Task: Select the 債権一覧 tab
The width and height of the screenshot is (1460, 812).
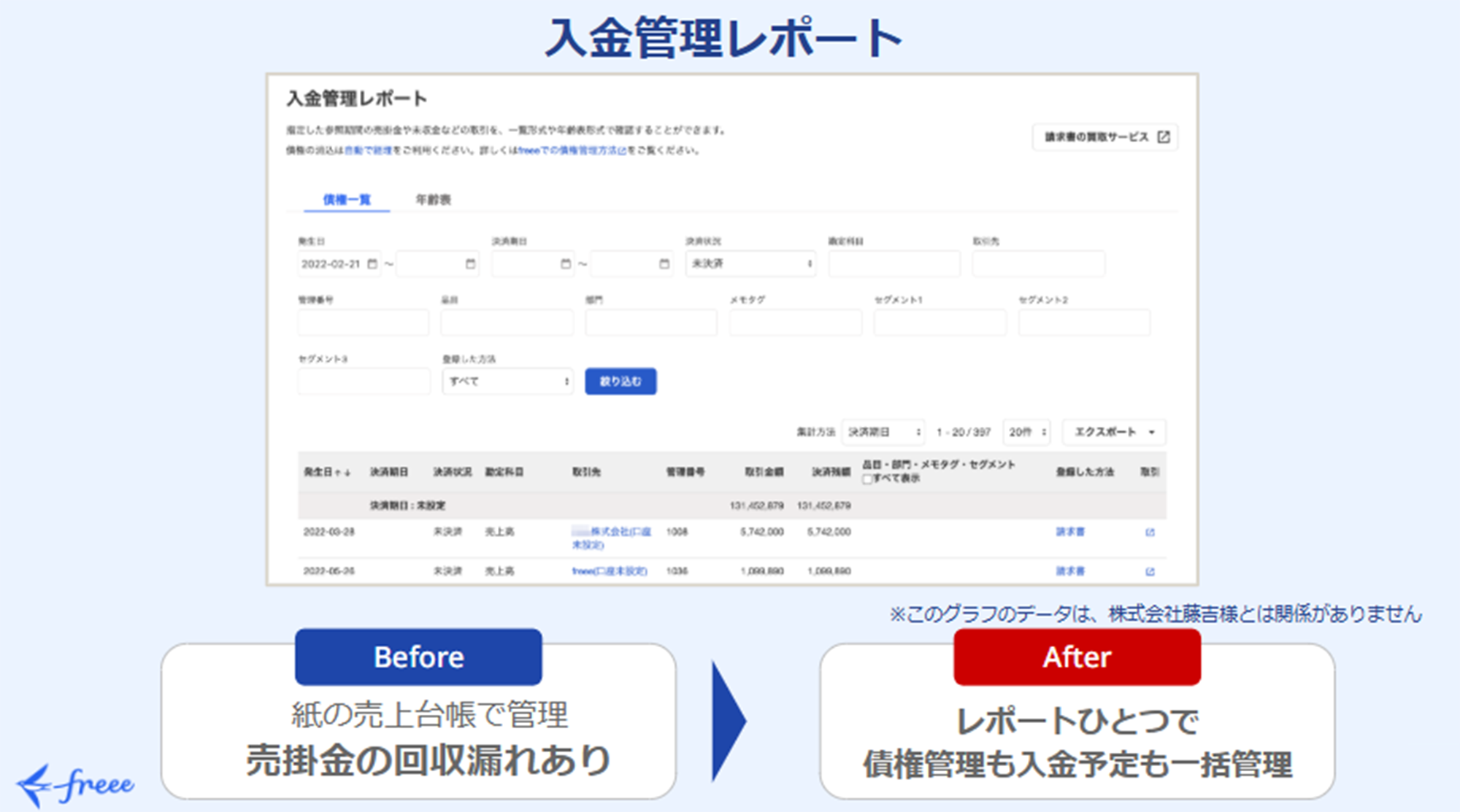Action: click(x=347, y=199)
